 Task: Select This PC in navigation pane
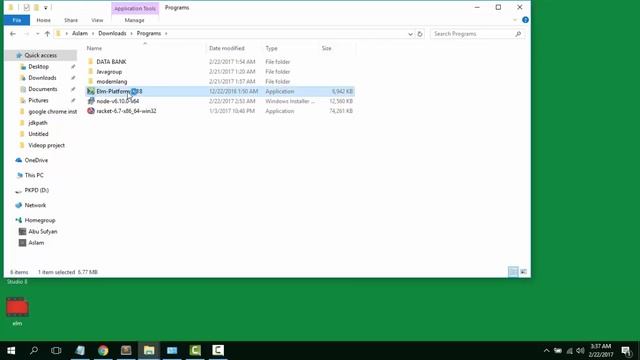coord(34,175)
